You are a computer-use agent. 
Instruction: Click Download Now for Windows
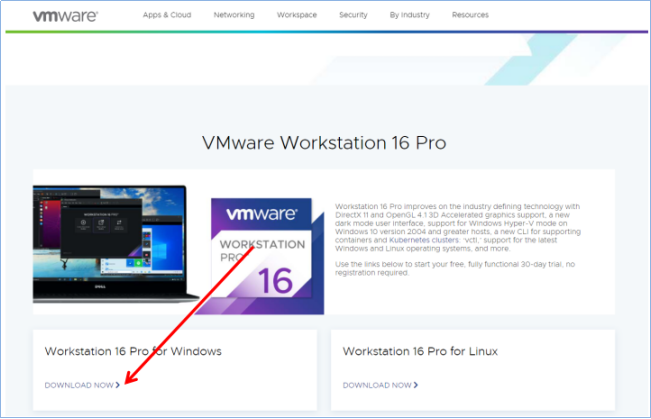82,385
